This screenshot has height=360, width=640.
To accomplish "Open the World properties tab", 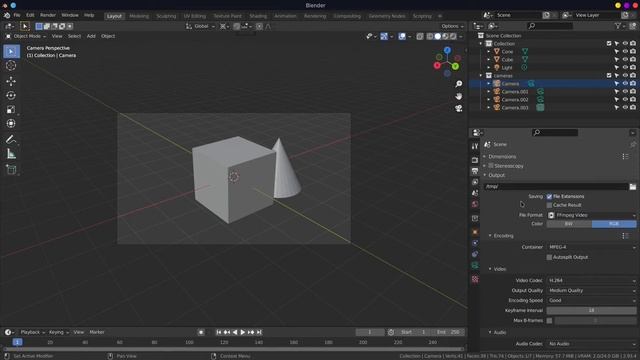I will click(475, 204).
